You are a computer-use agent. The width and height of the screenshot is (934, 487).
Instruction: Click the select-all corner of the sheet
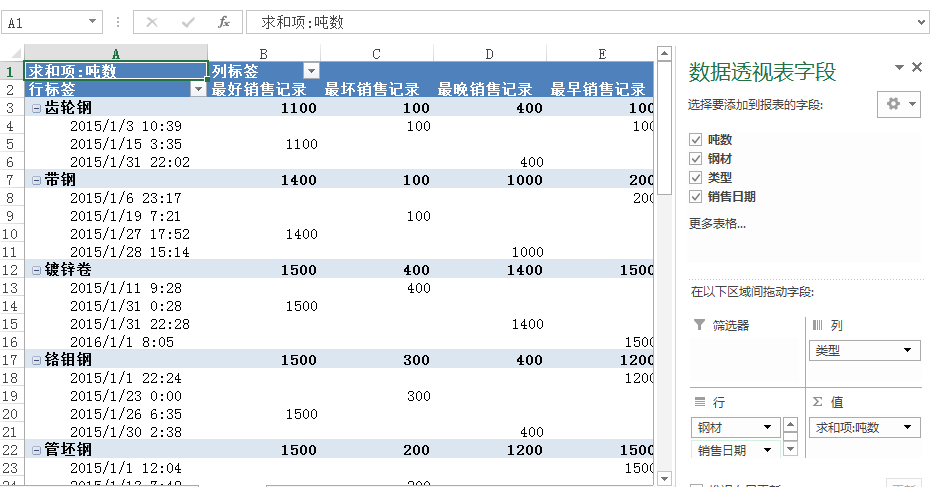pos(12,54)
